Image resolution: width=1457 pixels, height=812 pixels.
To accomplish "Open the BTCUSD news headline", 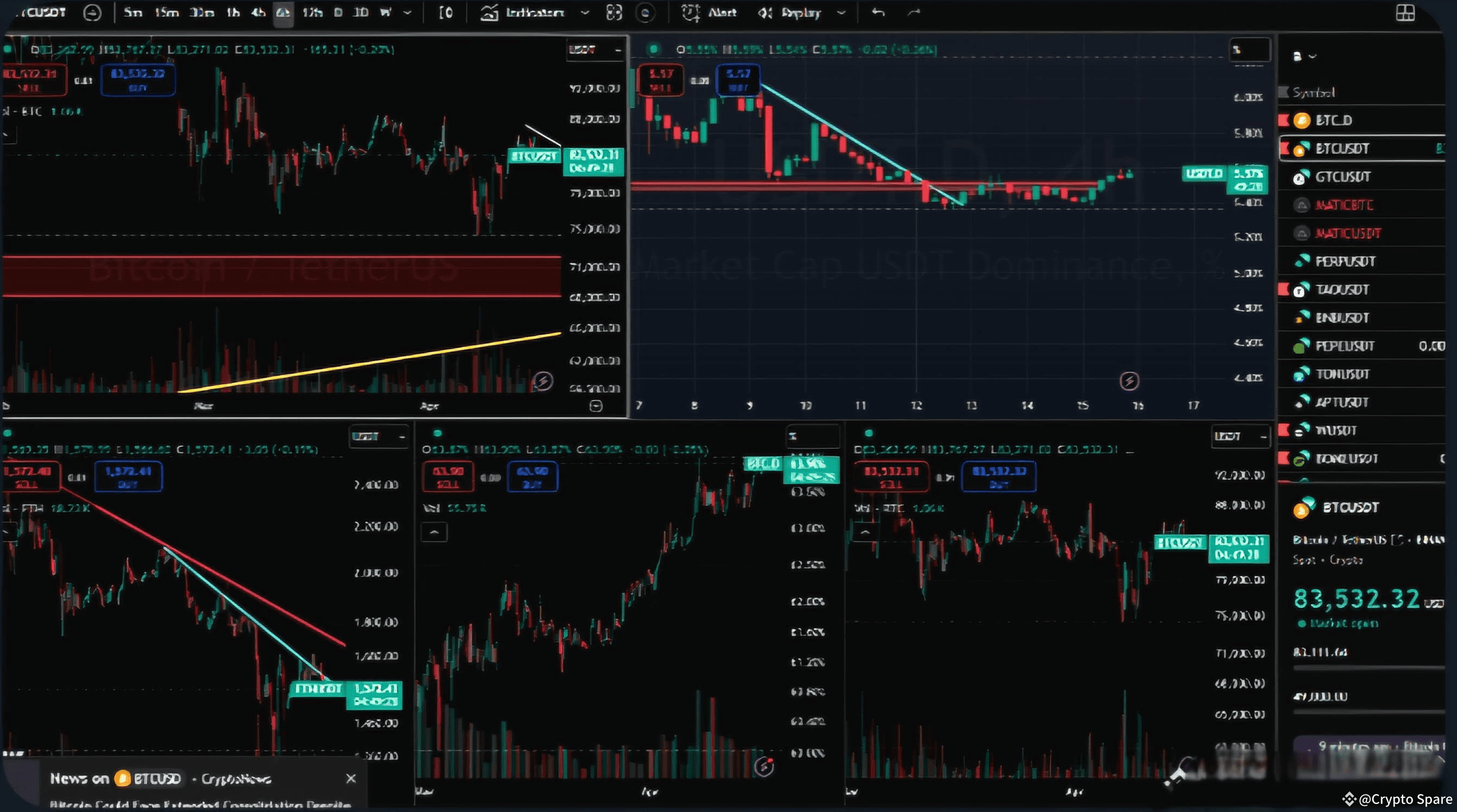I will pos(200,804).
